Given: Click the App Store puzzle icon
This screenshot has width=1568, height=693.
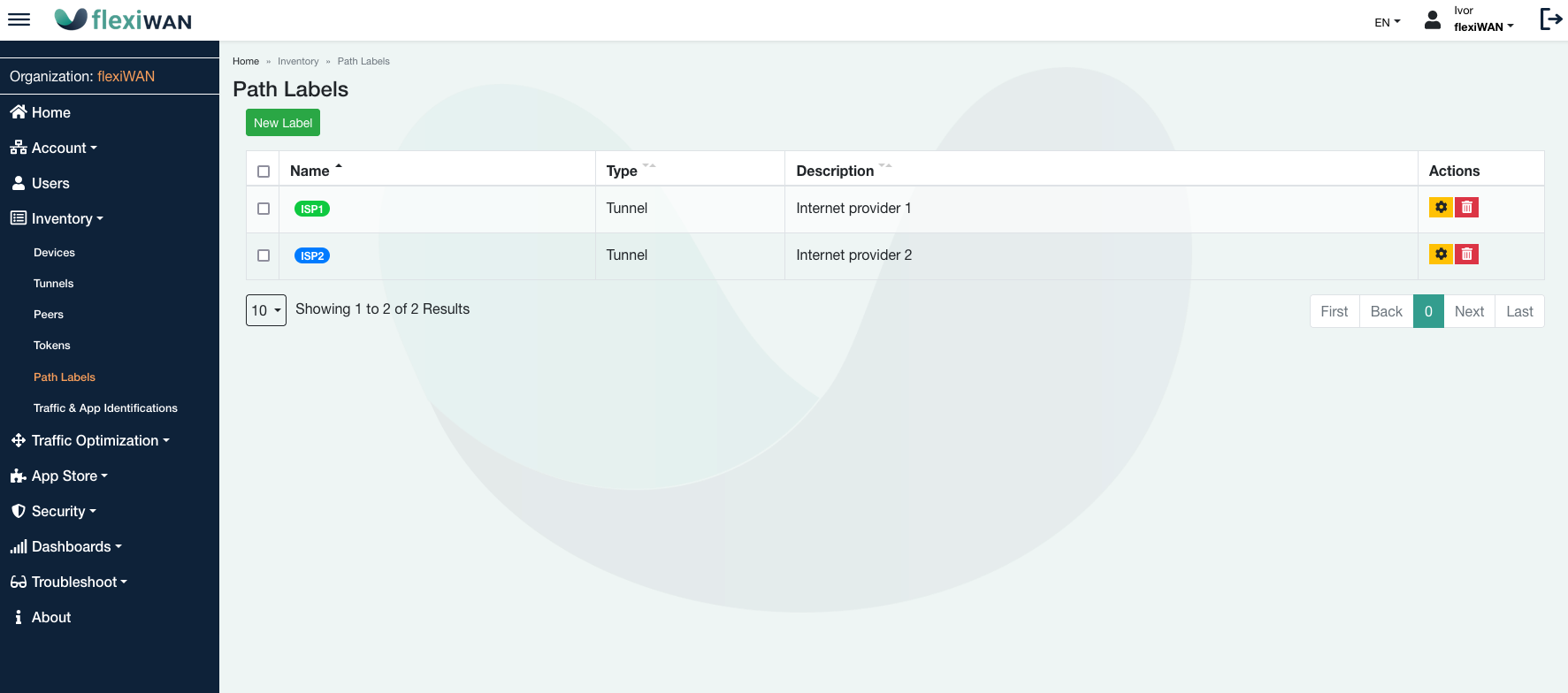Looking at the screenshot, I should tap(19, 476).
